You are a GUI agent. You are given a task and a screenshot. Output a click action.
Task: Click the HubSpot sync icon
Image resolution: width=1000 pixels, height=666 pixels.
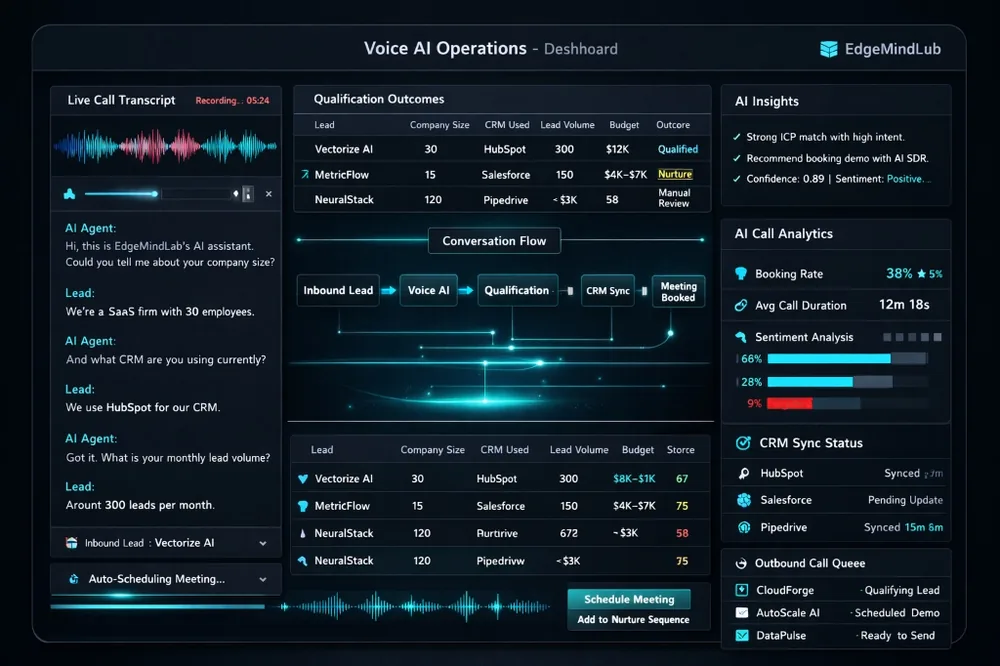click(744, 473)
